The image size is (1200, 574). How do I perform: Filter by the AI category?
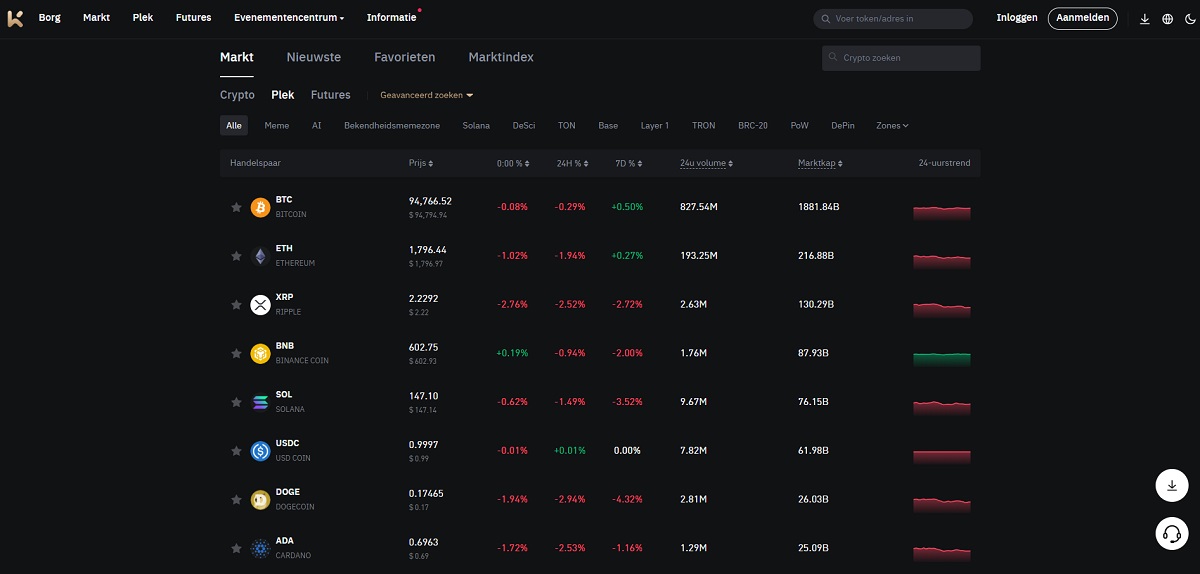[x=317, y=126]
